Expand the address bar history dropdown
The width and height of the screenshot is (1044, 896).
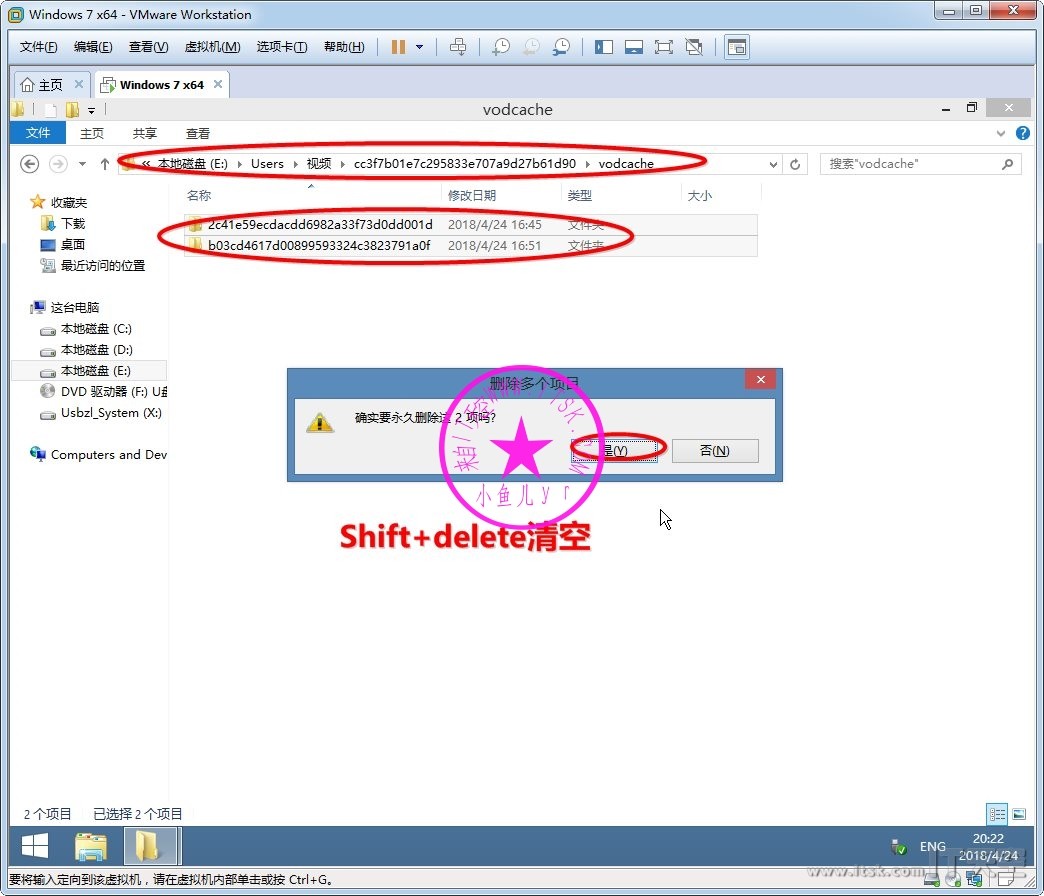tap(773, 164)
